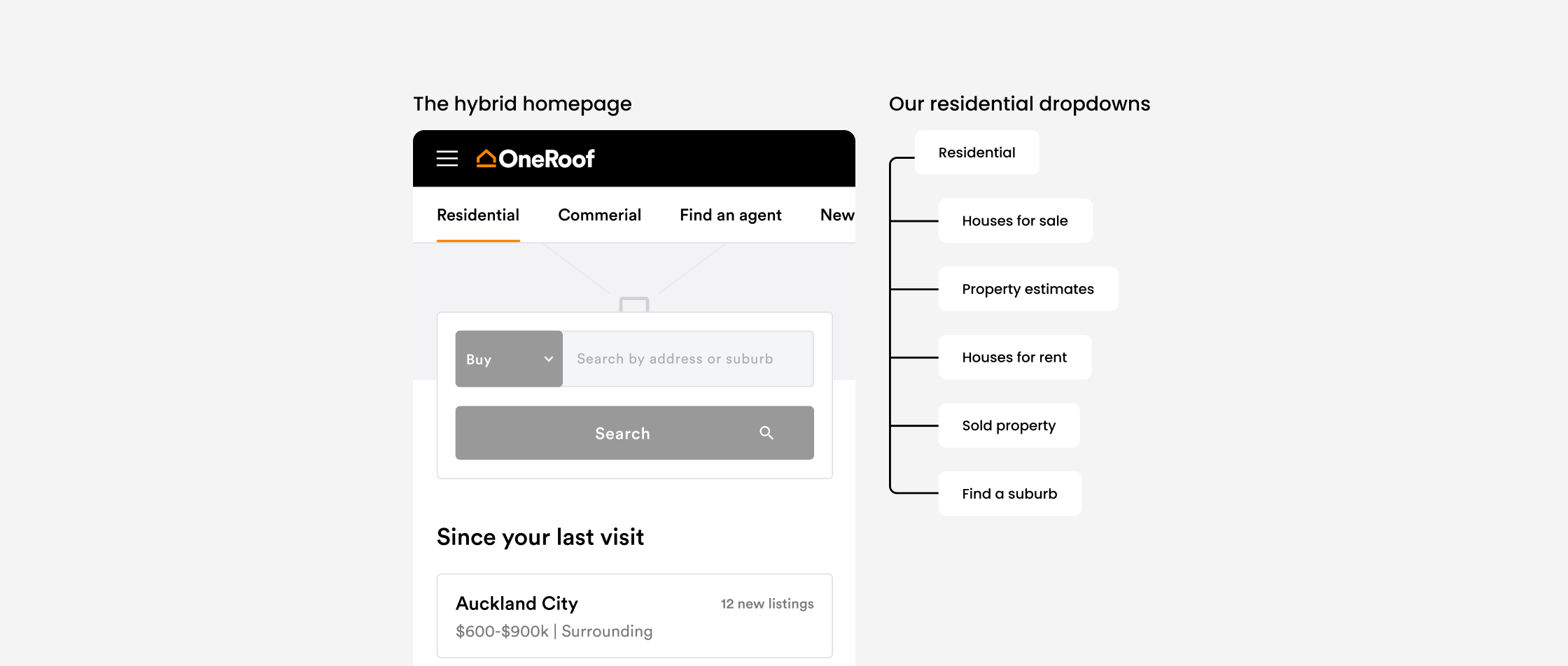Select Houses for rent item
The height and width of the screenshot is (666, 1568).
tap(1014, 357)
